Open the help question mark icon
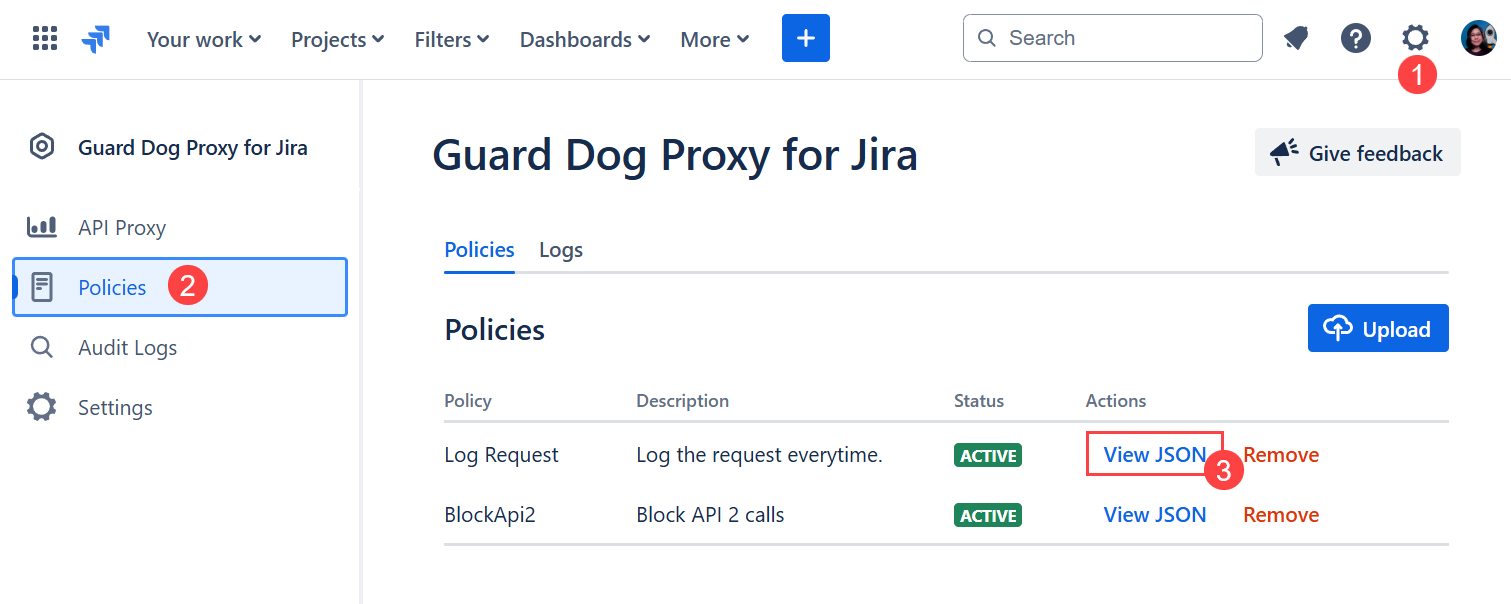The width and height of the screenshot is (1511, 604). 1355,39
